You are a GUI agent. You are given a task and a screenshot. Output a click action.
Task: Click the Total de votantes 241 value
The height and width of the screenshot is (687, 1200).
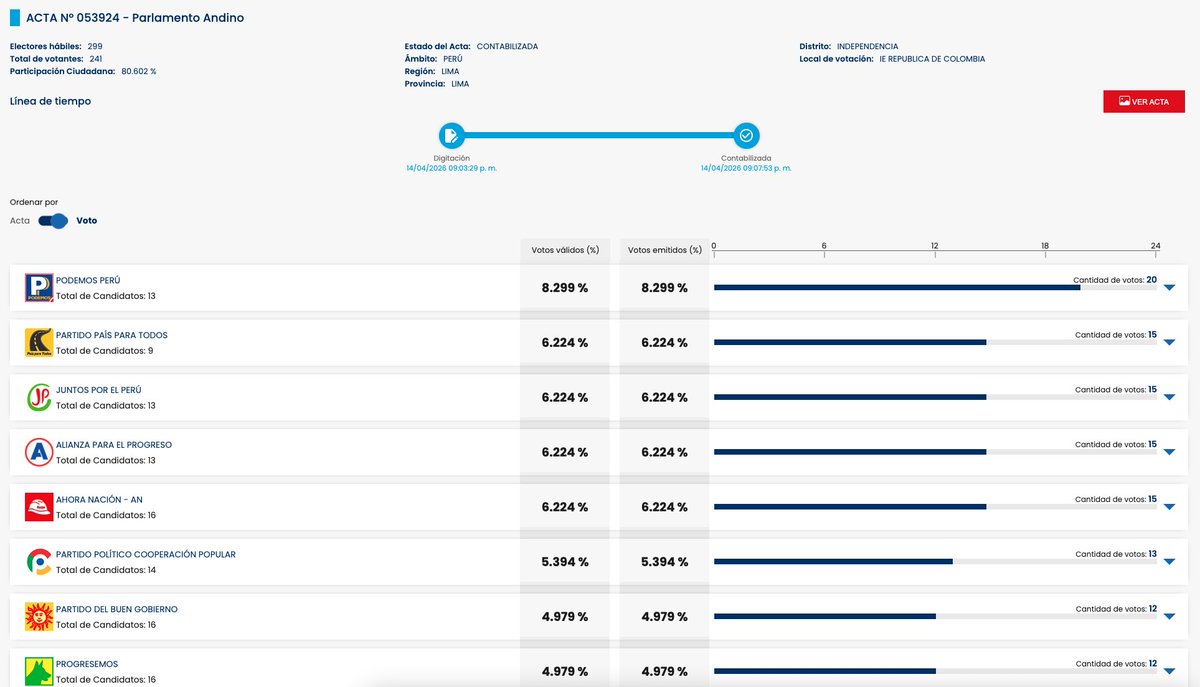tap(96, 59)
